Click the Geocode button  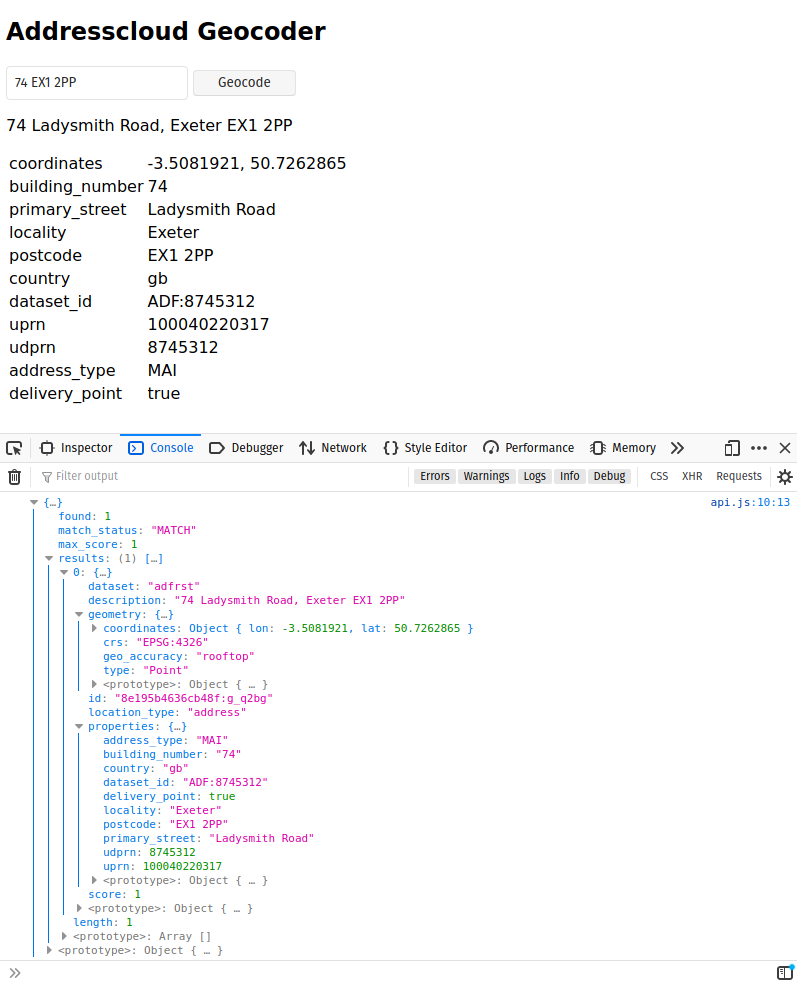click(x=244, y=83)
